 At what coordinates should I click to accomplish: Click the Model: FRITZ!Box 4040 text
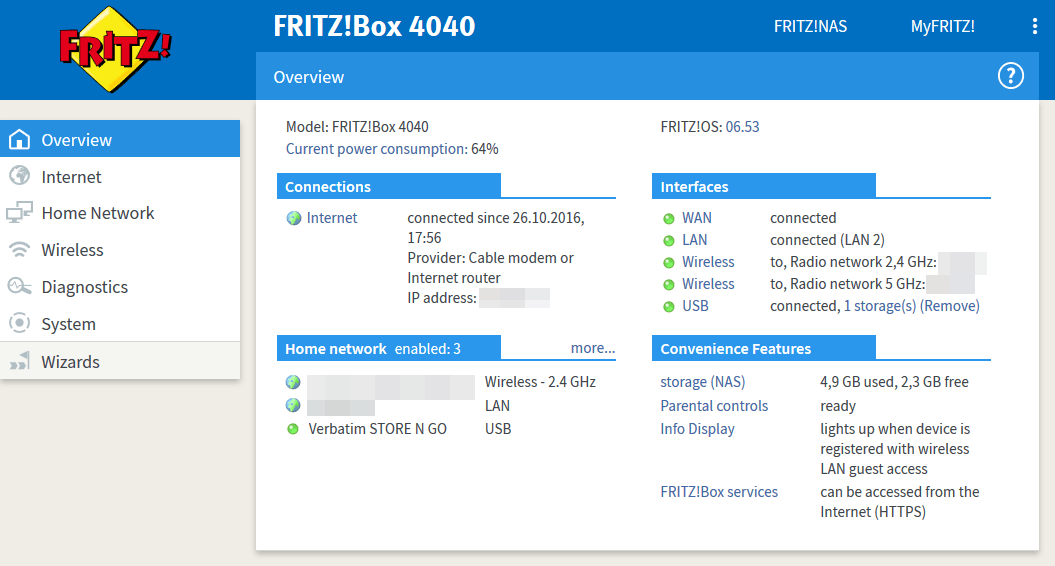(357, 127)
